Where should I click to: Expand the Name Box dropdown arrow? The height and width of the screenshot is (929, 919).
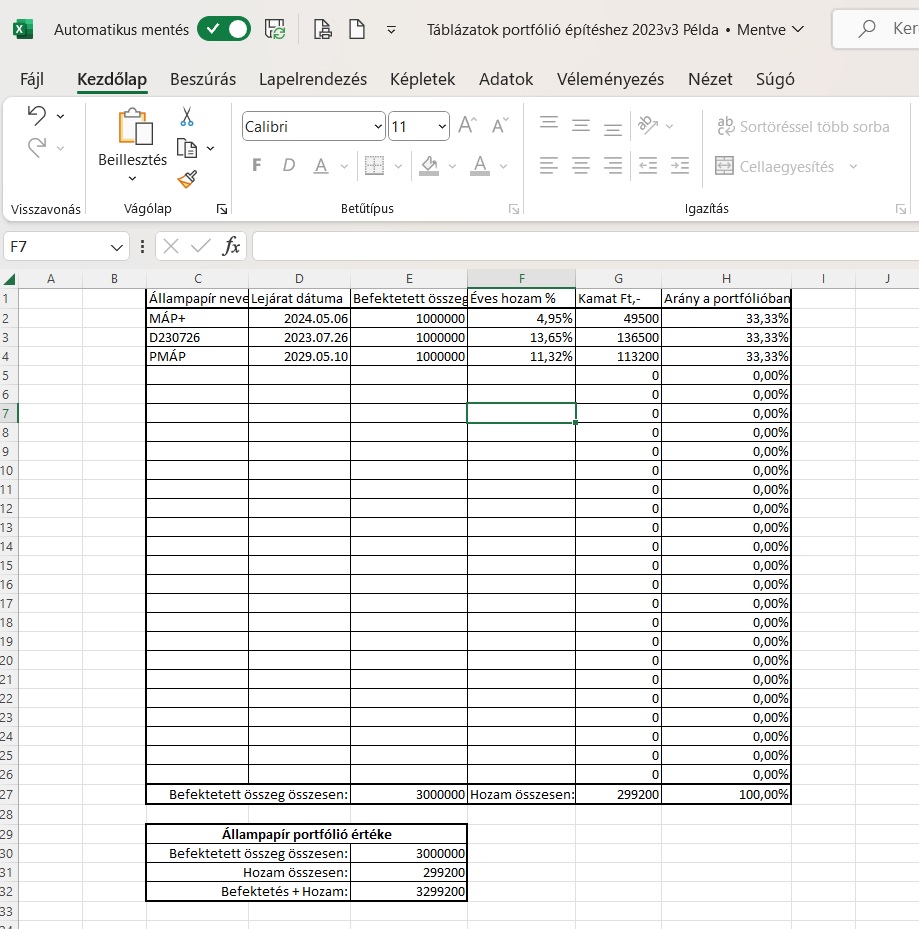tap(117, 246)
